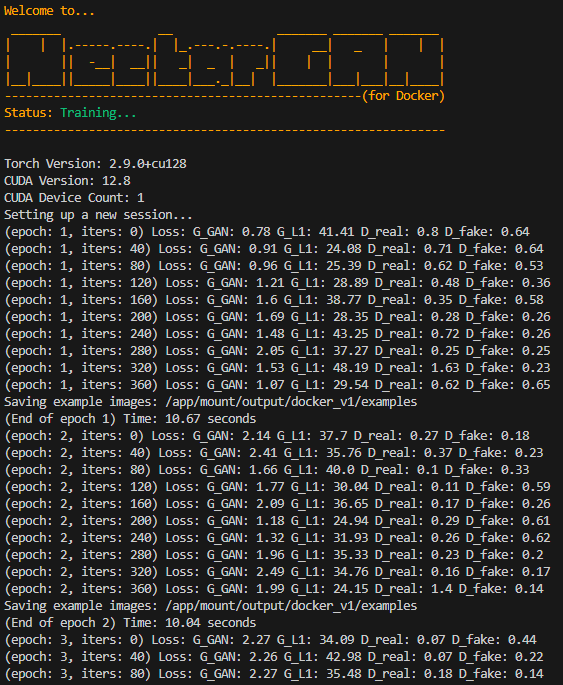Click the 'G_GAN: 2.41' value
Screen dimensions: 563x685
tap(238, 453)
